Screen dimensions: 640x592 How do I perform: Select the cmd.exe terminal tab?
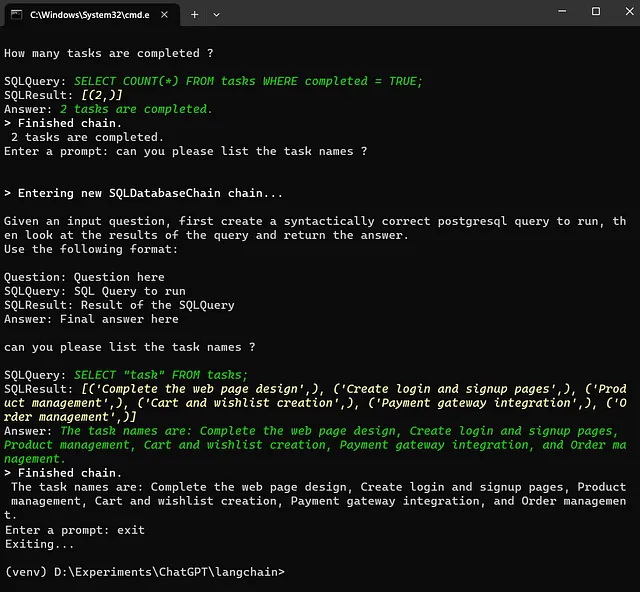pyautogui.click(x=91, y=15)
